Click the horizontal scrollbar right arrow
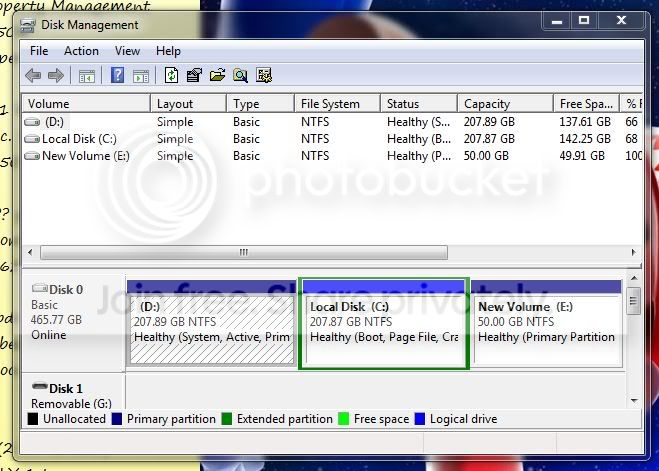 634,252
